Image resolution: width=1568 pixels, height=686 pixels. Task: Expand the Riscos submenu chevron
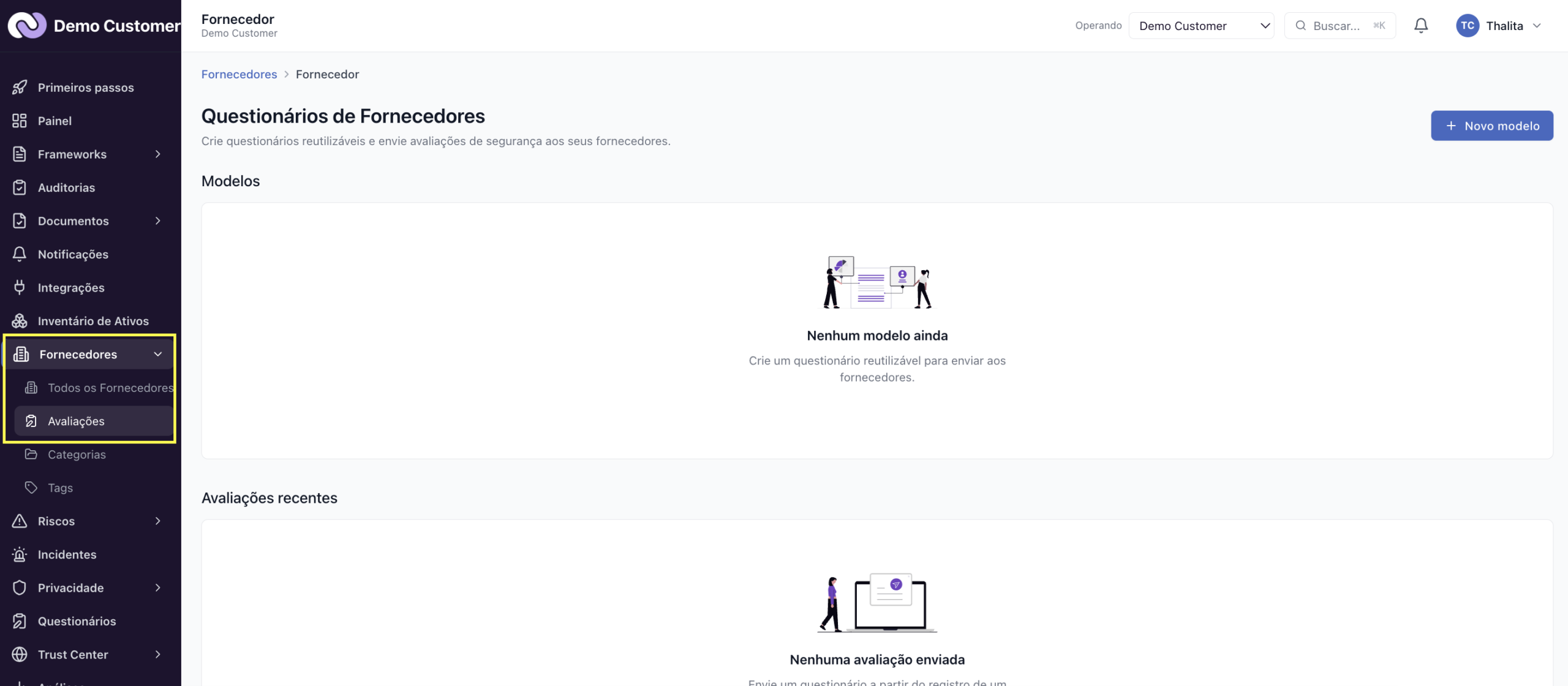point(158,521)
